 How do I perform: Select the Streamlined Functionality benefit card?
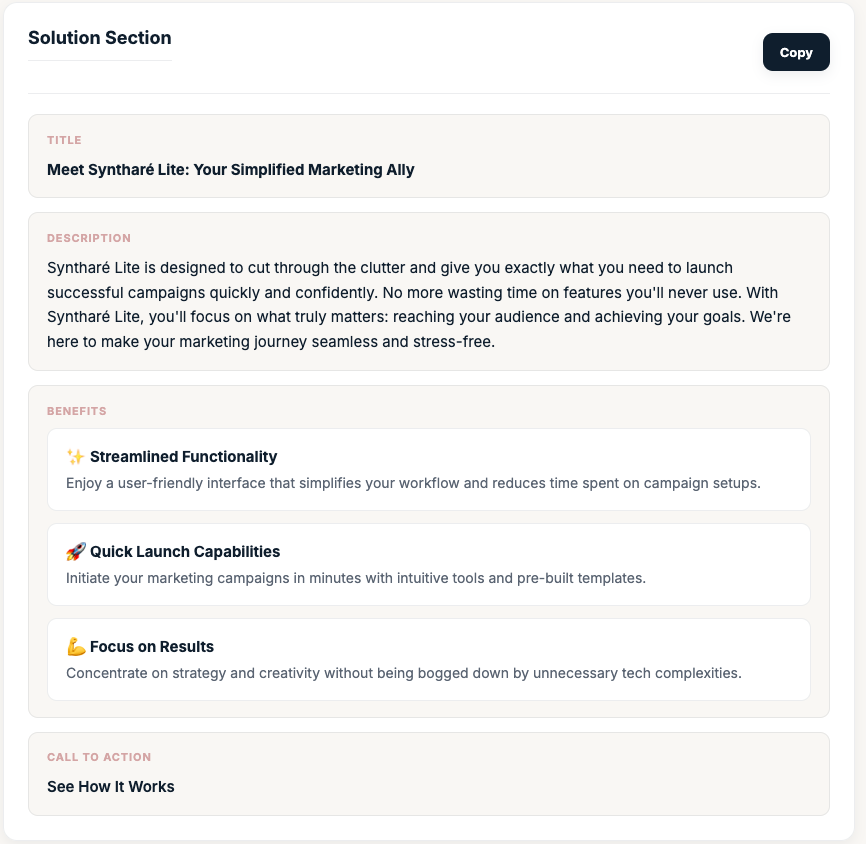pos(428,469)
